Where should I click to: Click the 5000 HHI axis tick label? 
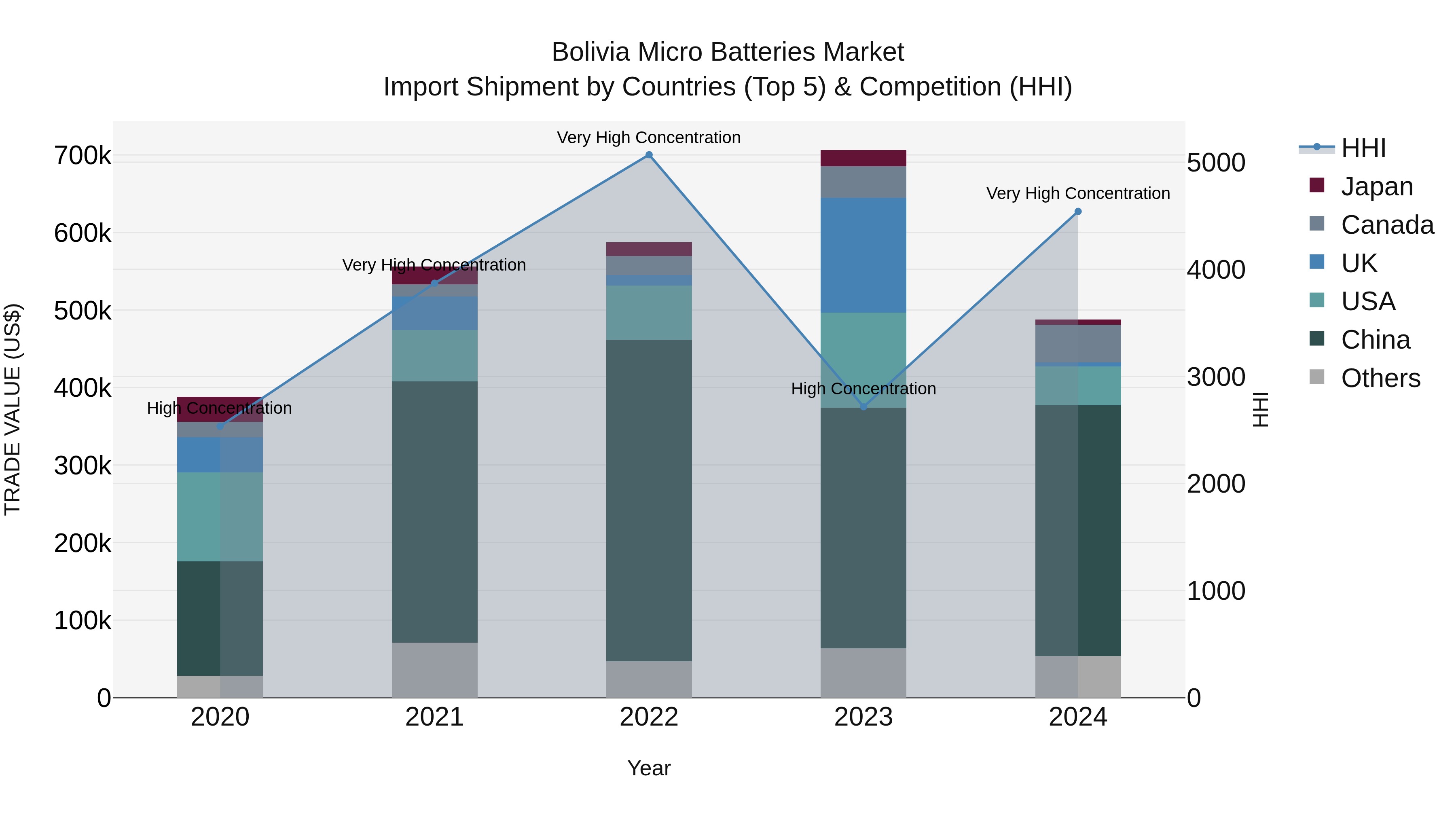[1216, 163]
